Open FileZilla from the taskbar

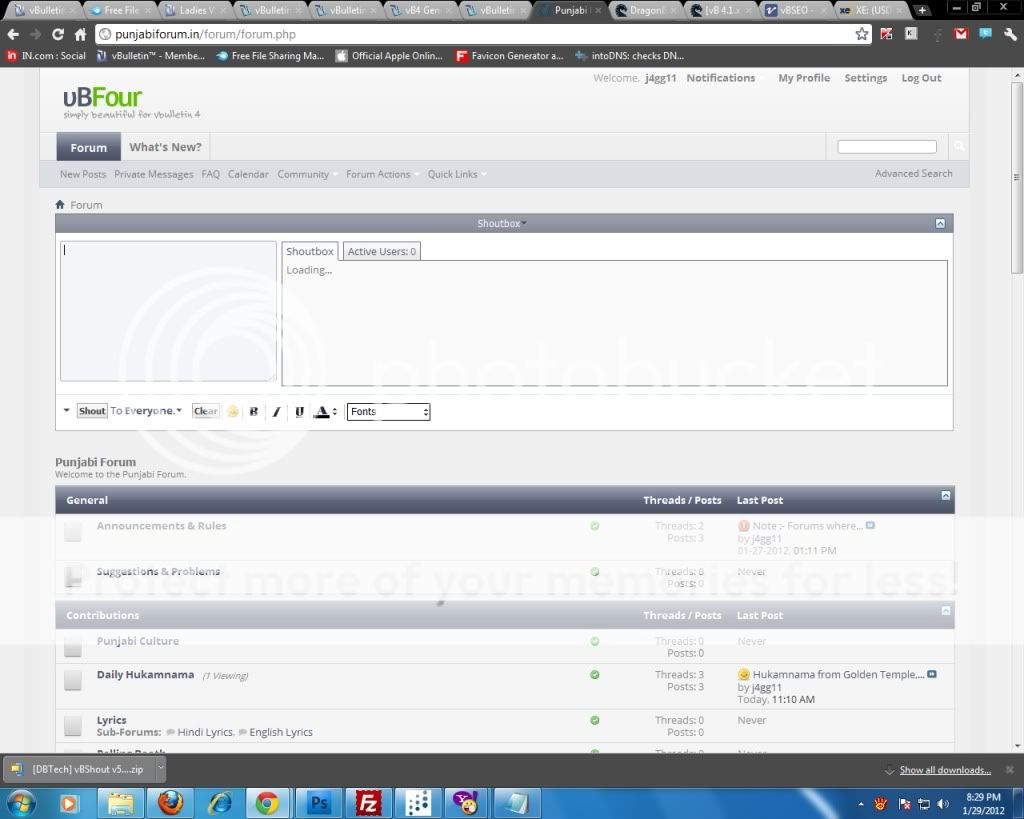point(368,803)
